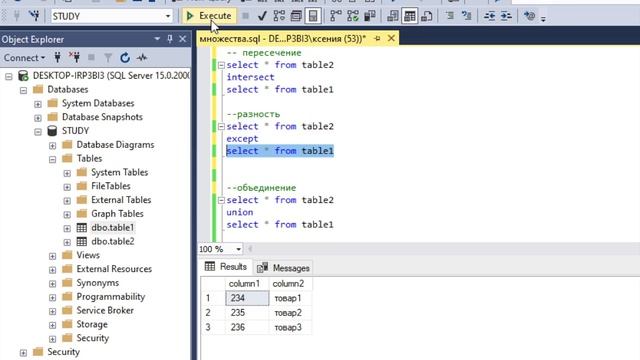The width and height of the screenshot is (640, 360).
Task: Open the STUDY database dropdown
Action: click(167, 16)
